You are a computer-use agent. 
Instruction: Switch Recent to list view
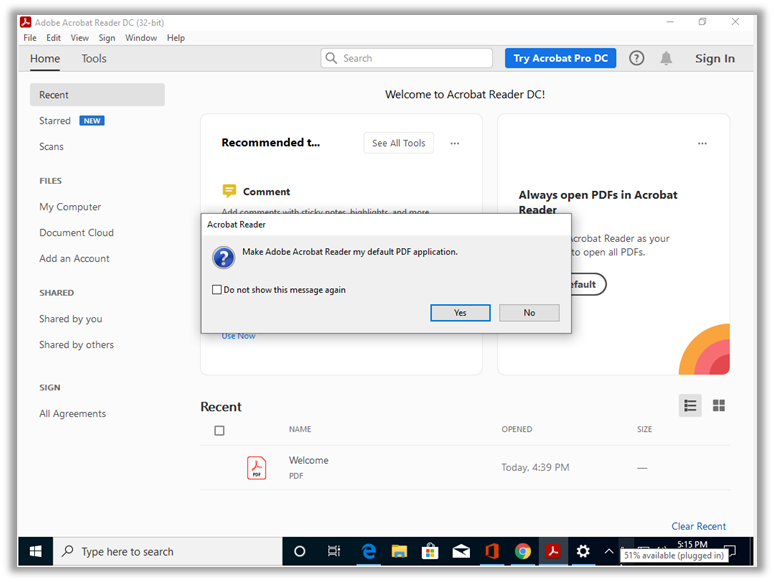pyautogui.click(x=690, y=406)
